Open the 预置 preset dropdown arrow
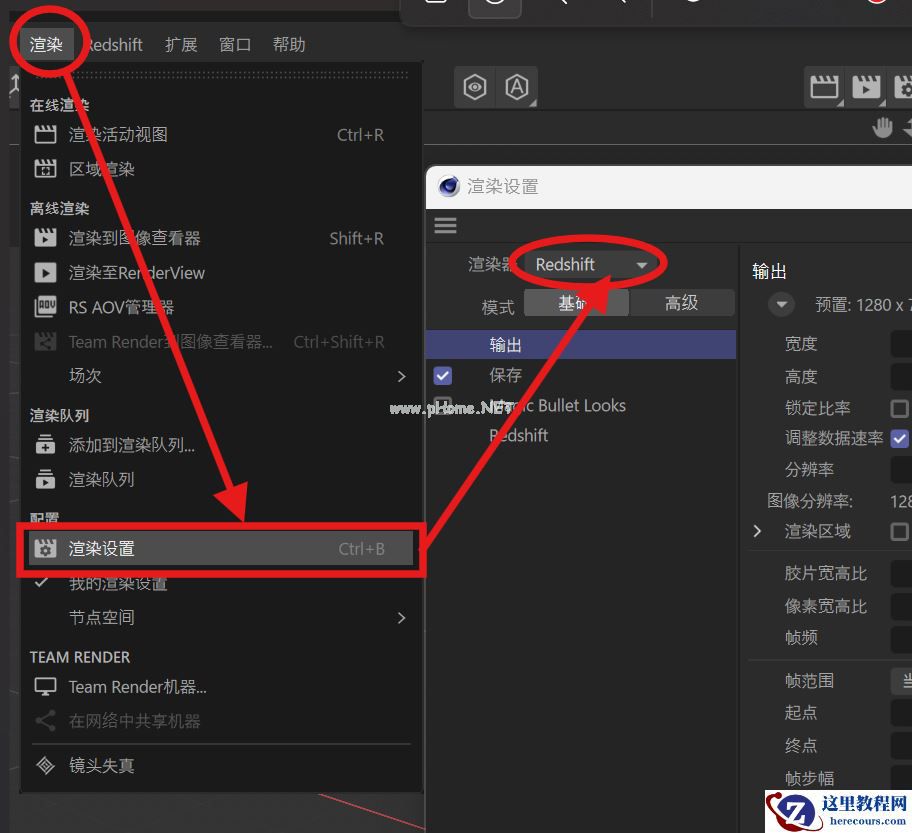912x833 pixels. click(x=782, y=305)
